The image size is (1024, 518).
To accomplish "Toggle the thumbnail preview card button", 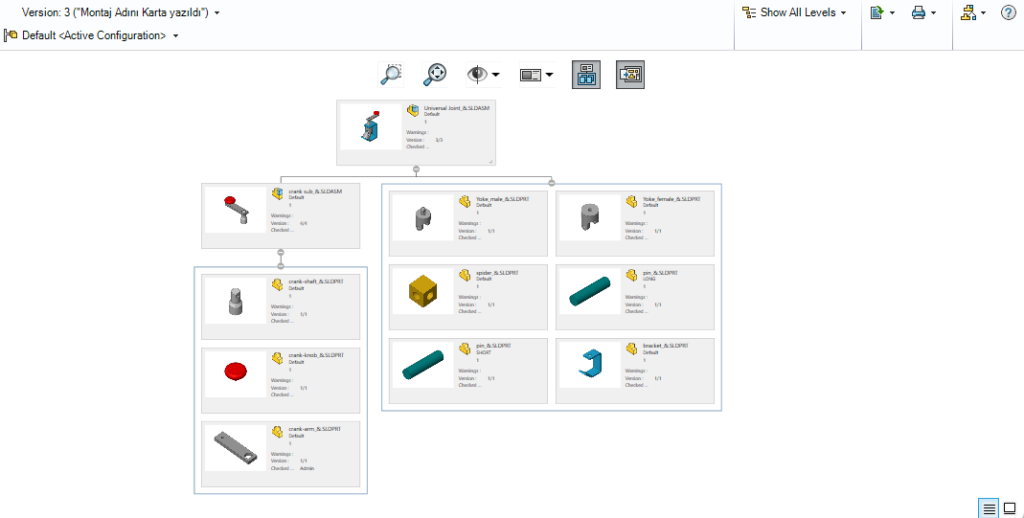I will [x=630, y=74].
